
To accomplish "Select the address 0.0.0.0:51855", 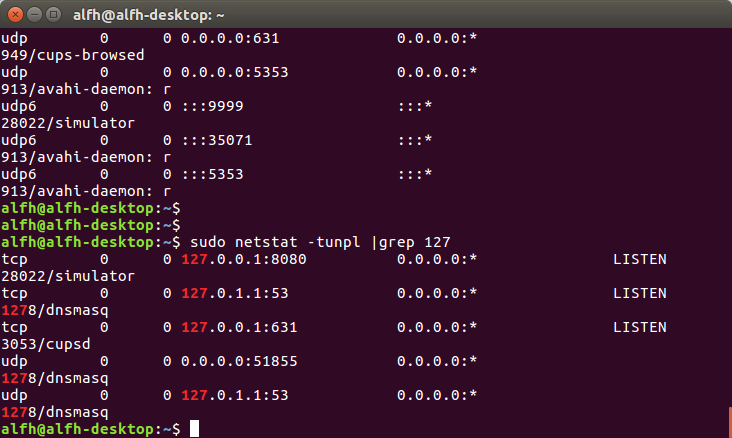I will (x=239, y=361).
